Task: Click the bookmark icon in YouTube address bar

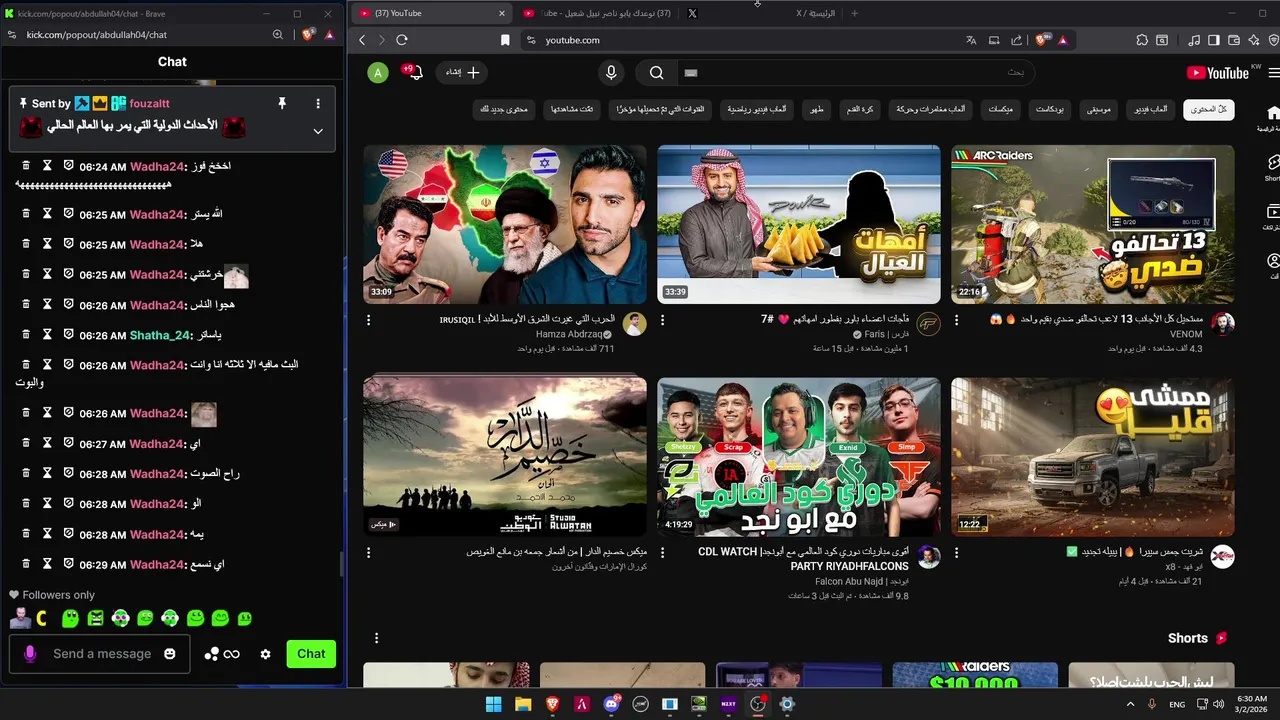Action: pos(505,40)
